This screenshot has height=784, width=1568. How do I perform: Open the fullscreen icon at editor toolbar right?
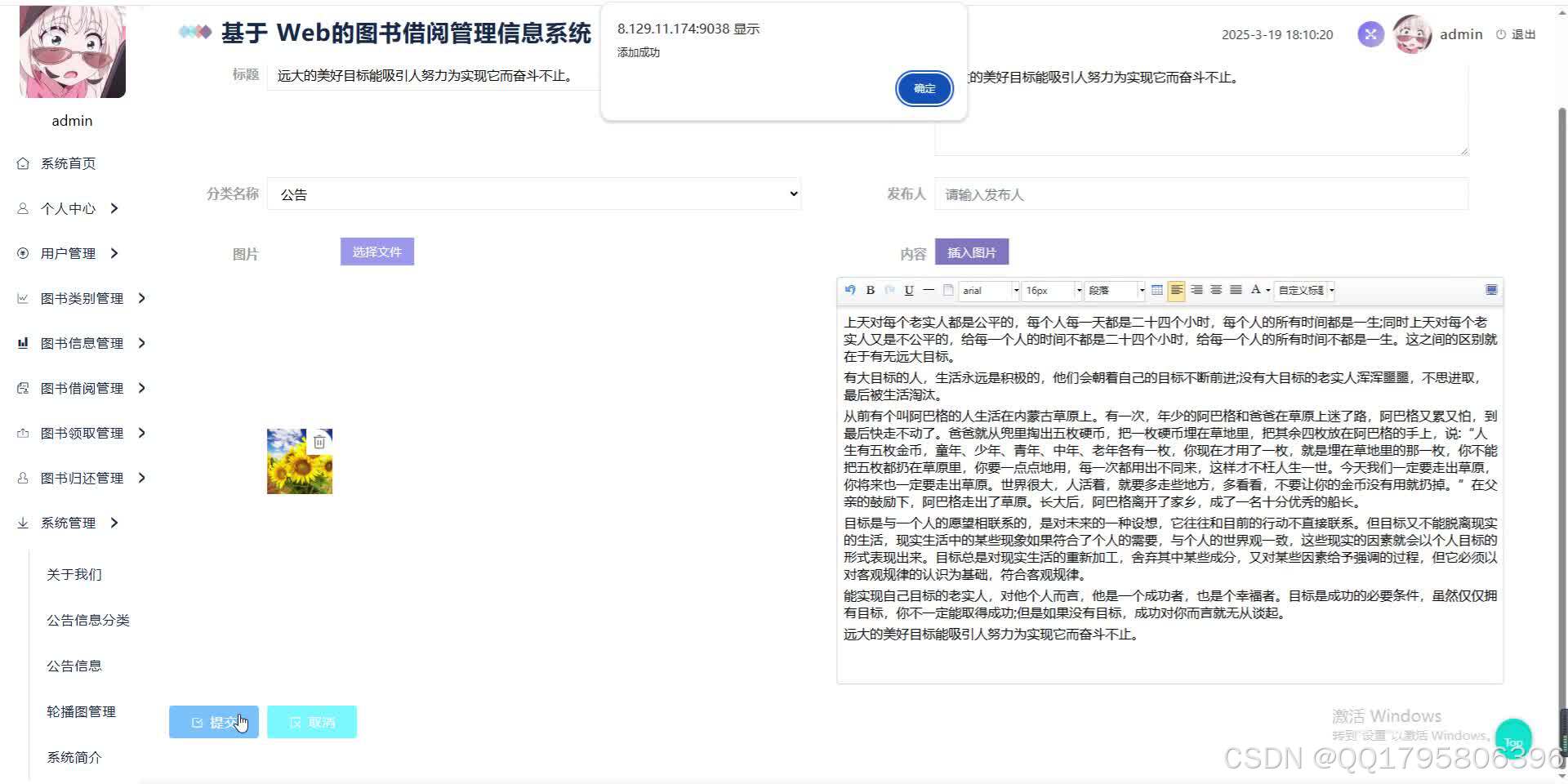(x=1491, y=290)
